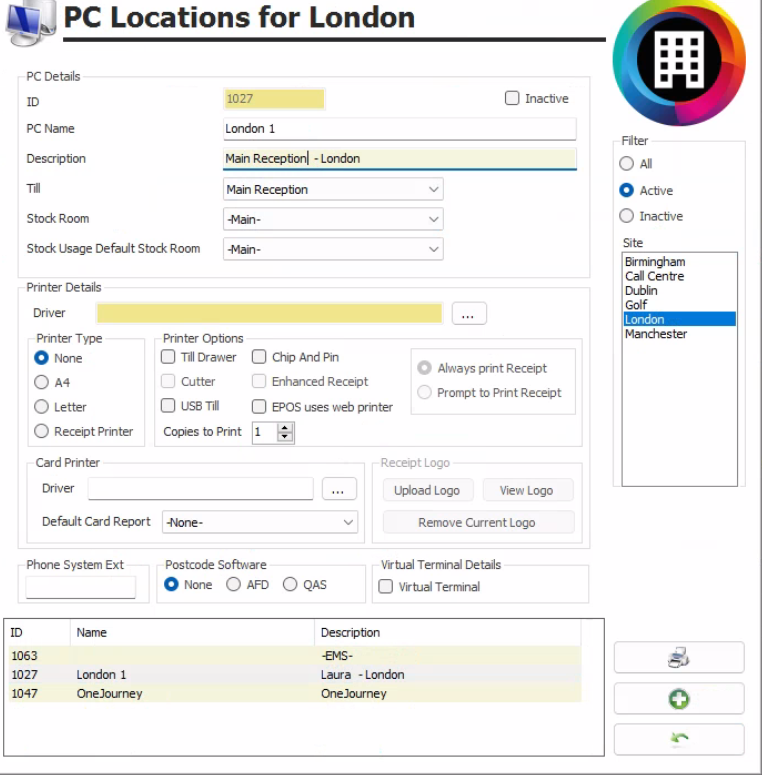Screen dimensions: 762x775
Task: Click the print button with printer icon
Action: [679, 657]
